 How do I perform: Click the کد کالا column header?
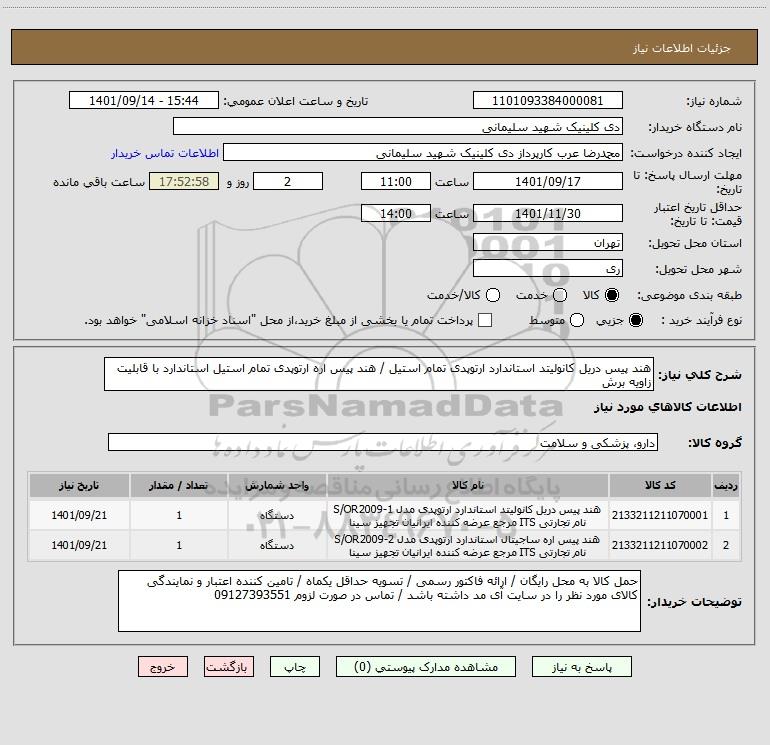[x=660, y=485]
